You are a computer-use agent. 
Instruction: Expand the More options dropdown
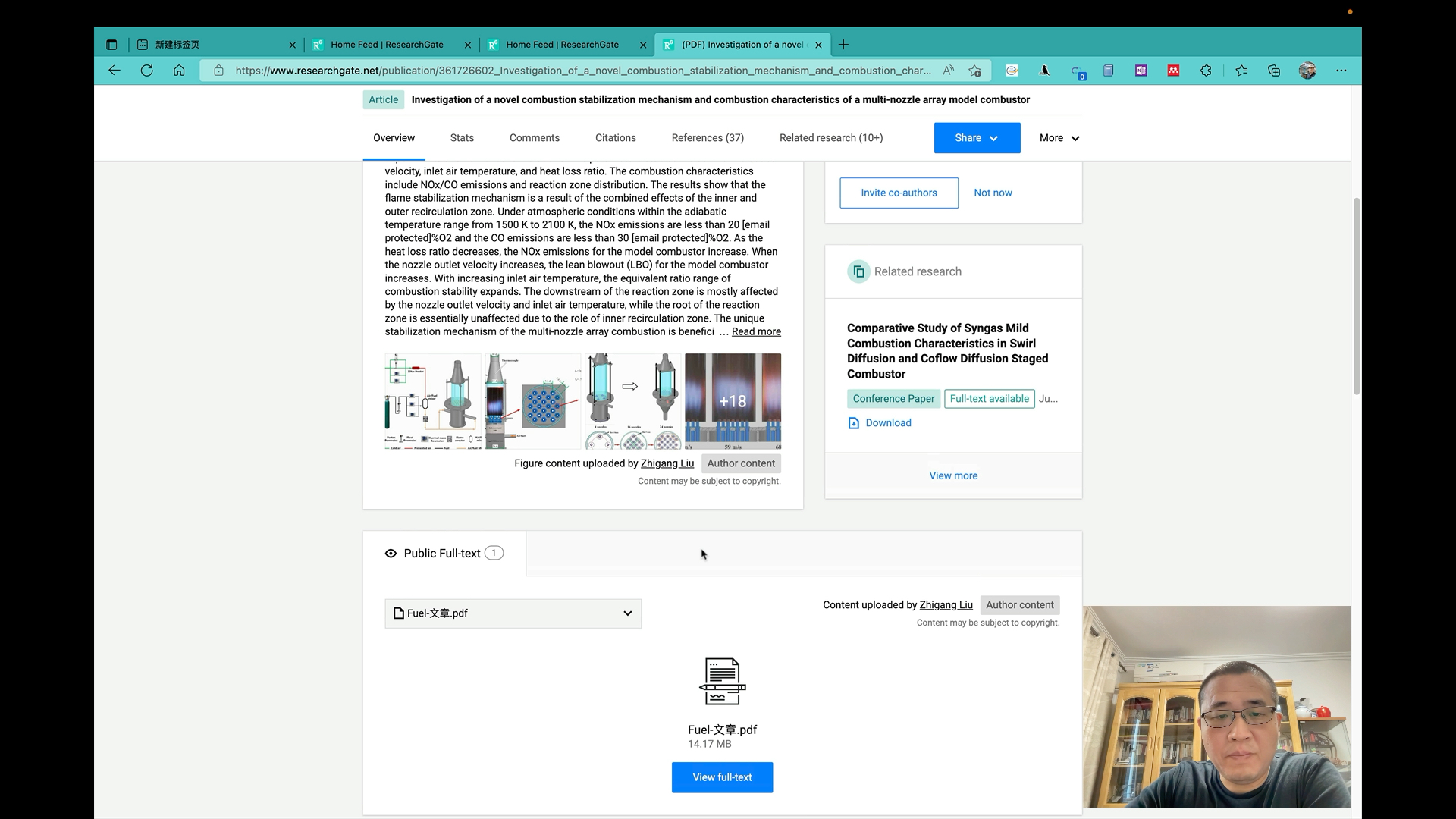tap(1060, 138)
